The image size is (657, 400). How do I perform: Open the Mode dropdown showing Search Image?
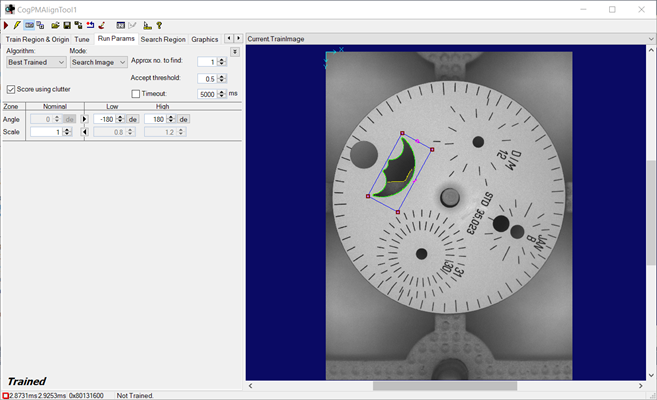pos(96,62)
